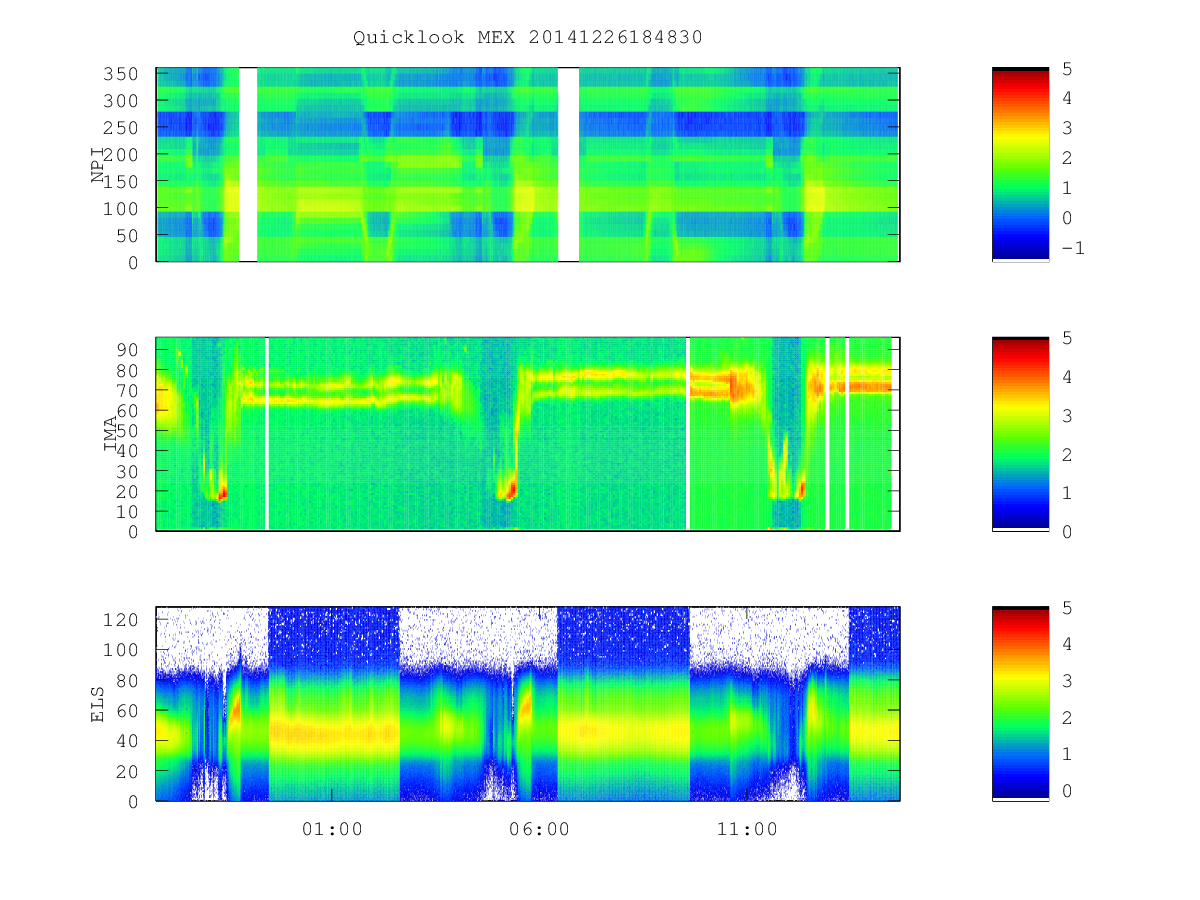Select the IMA axis label
This screenshot has height=900, width=1200.
pyautogui.click(x=110, y=433)
